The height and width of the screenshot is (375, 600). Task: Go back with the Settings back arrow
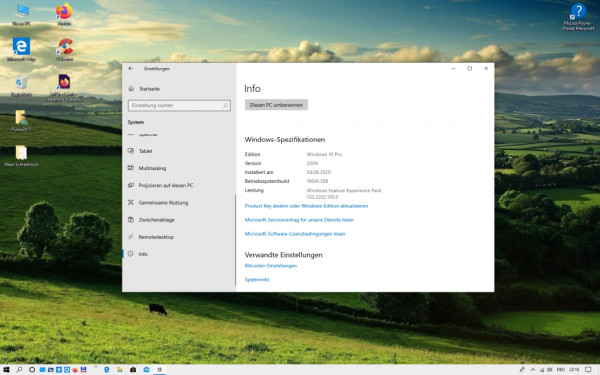[131, 68]
